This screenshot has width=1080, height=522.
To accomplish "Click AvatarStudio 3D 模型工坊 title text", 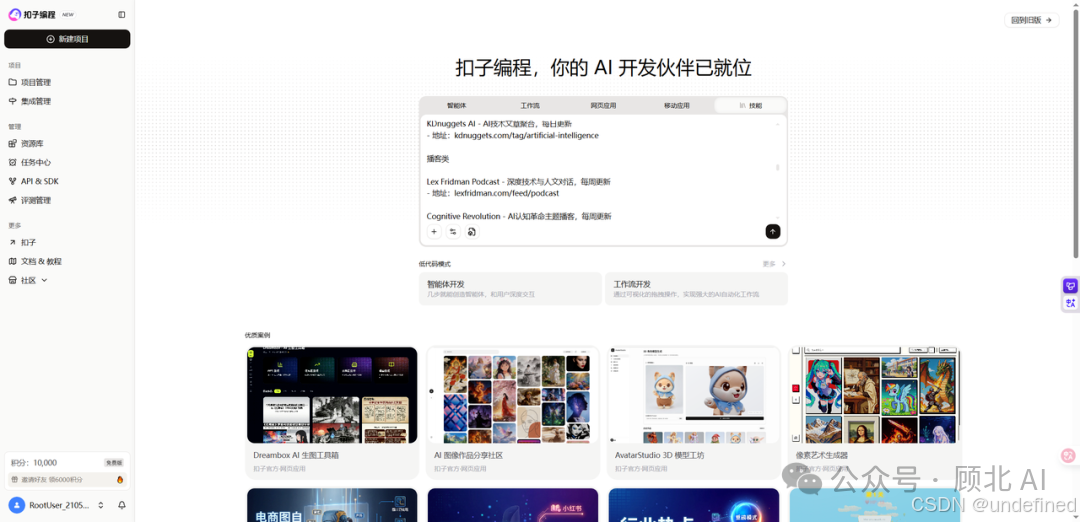I will pyautogui.click(x=659, y=455).
